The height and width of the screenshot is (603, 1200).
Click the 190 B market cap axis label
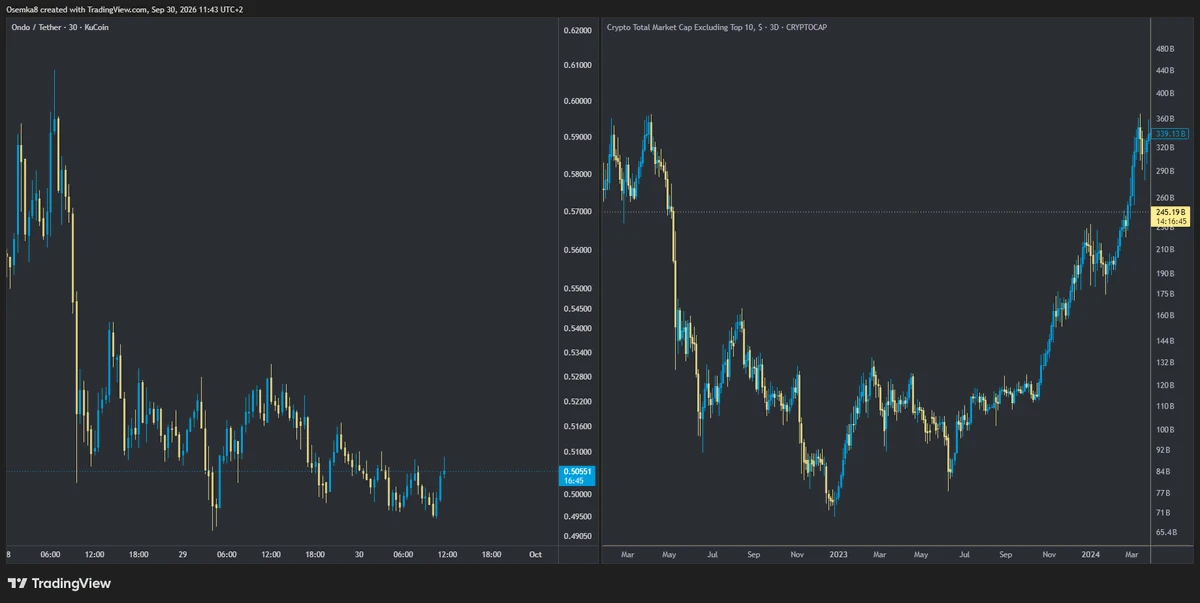pos(1164,273)
